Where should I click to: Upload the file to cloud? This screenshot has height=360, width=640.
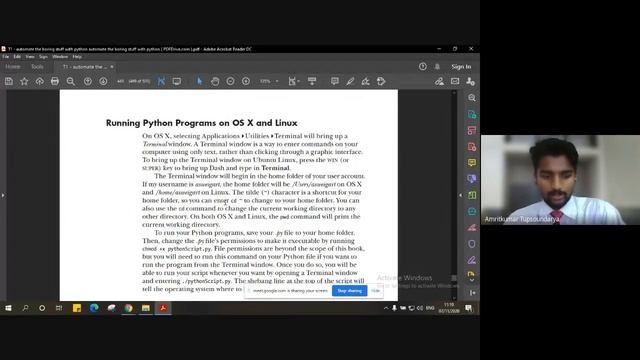(x=40, y=81)
